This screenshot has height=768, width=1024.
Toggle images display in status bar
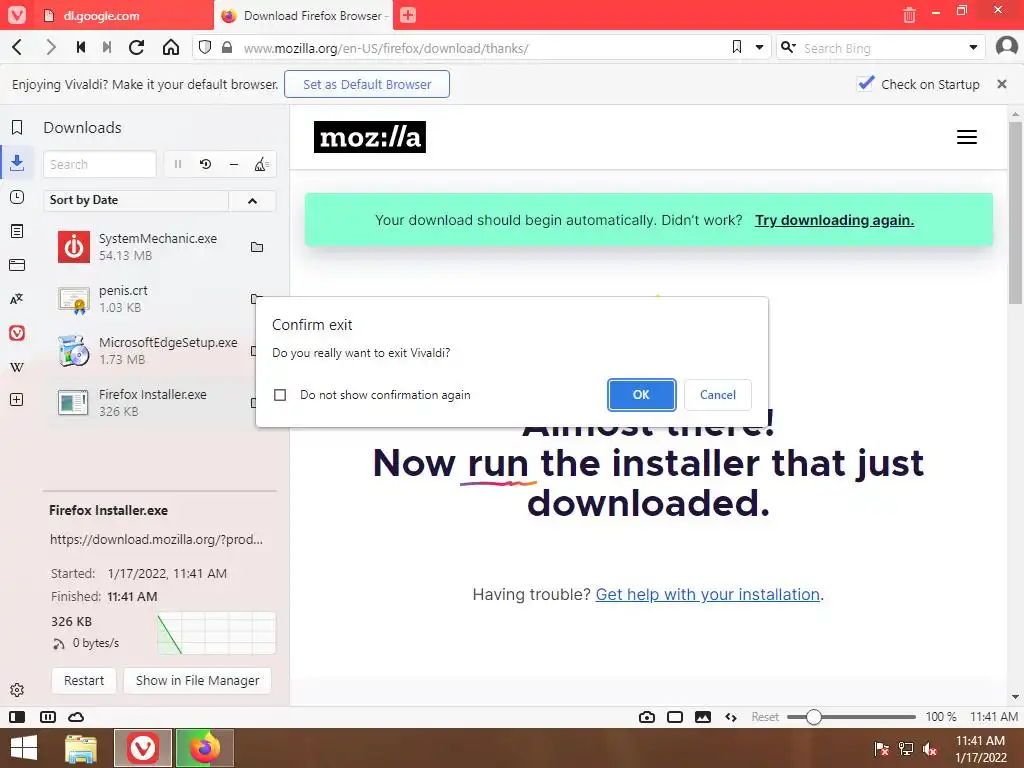[703, 717]
